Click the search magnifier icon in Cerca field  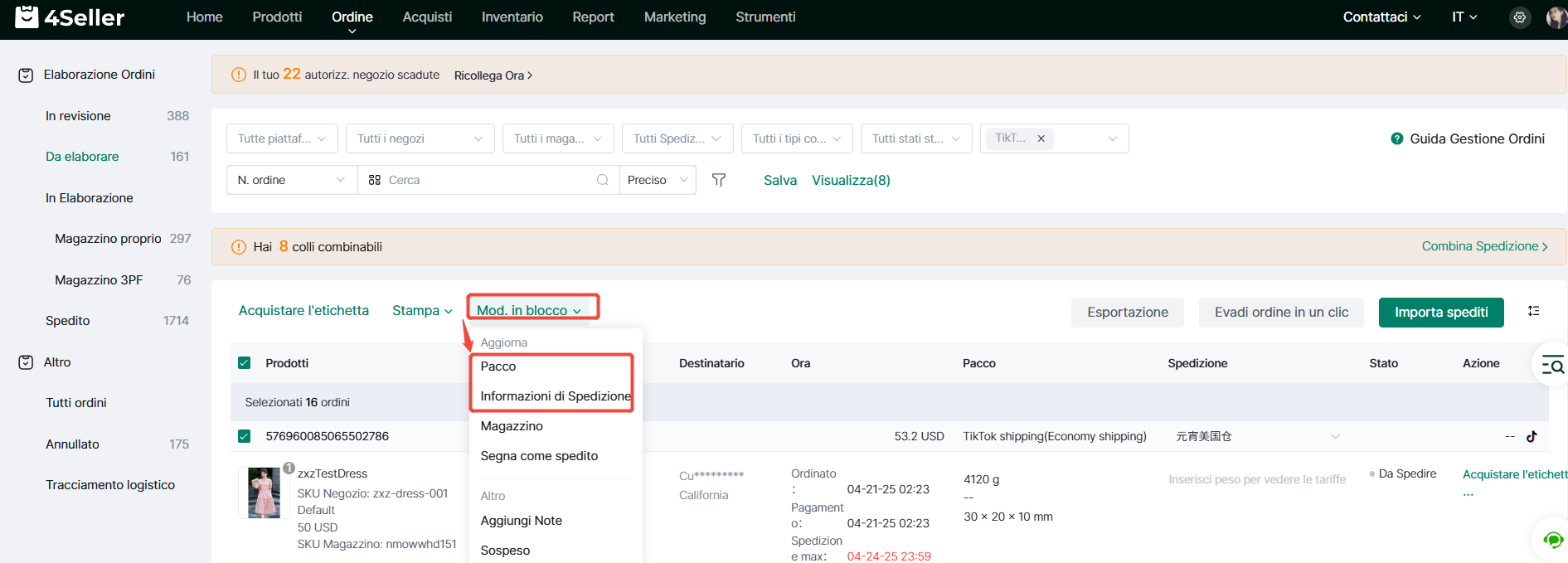pos(603,180)
